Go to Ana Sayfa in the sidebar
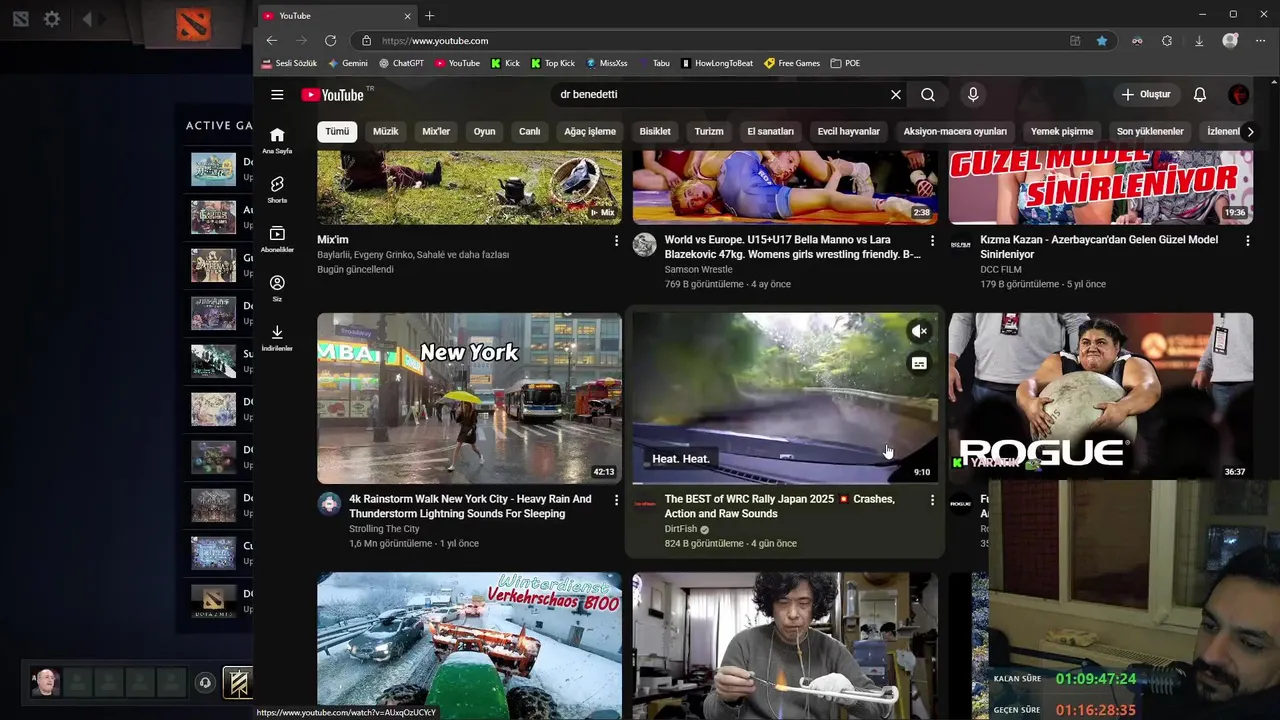Image resolution: width=1280 pixels, height=720 pixels. 277,141
